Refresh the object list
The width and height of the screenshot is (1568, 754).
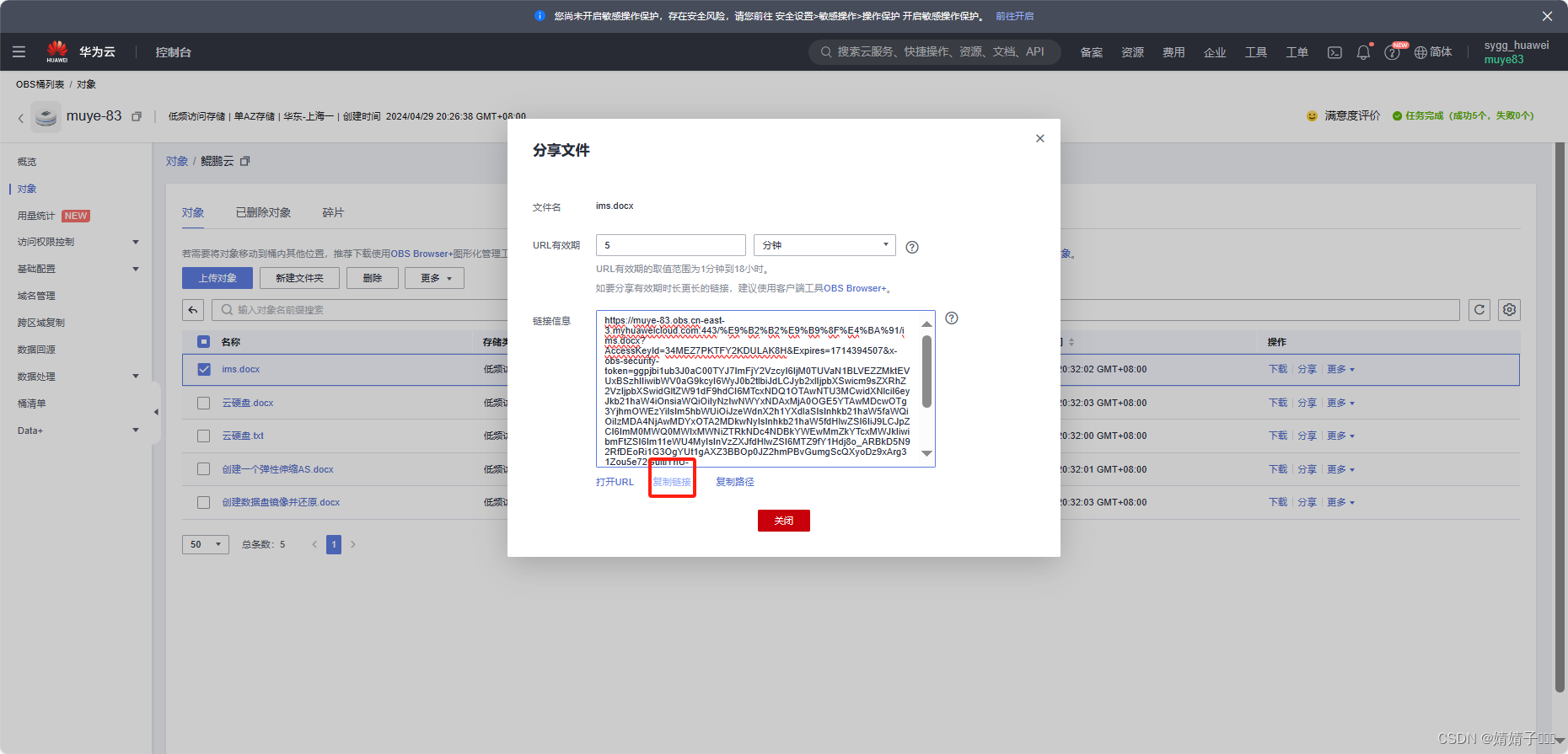pos(1479,310)
